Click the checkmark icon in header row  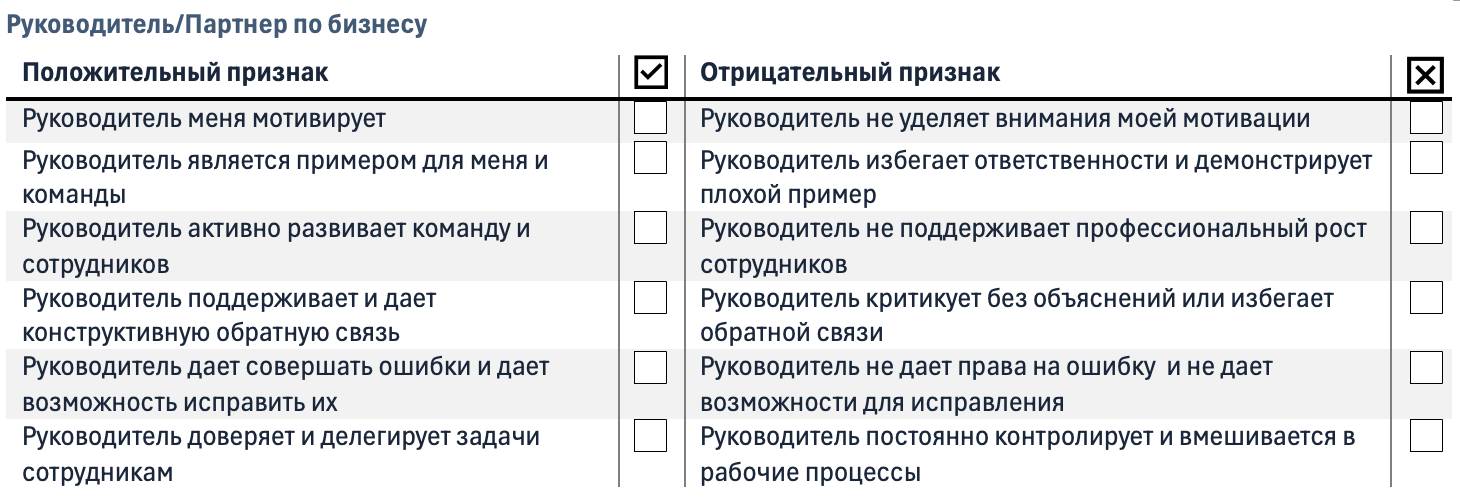pyautogui.click(x=651, y=73)
